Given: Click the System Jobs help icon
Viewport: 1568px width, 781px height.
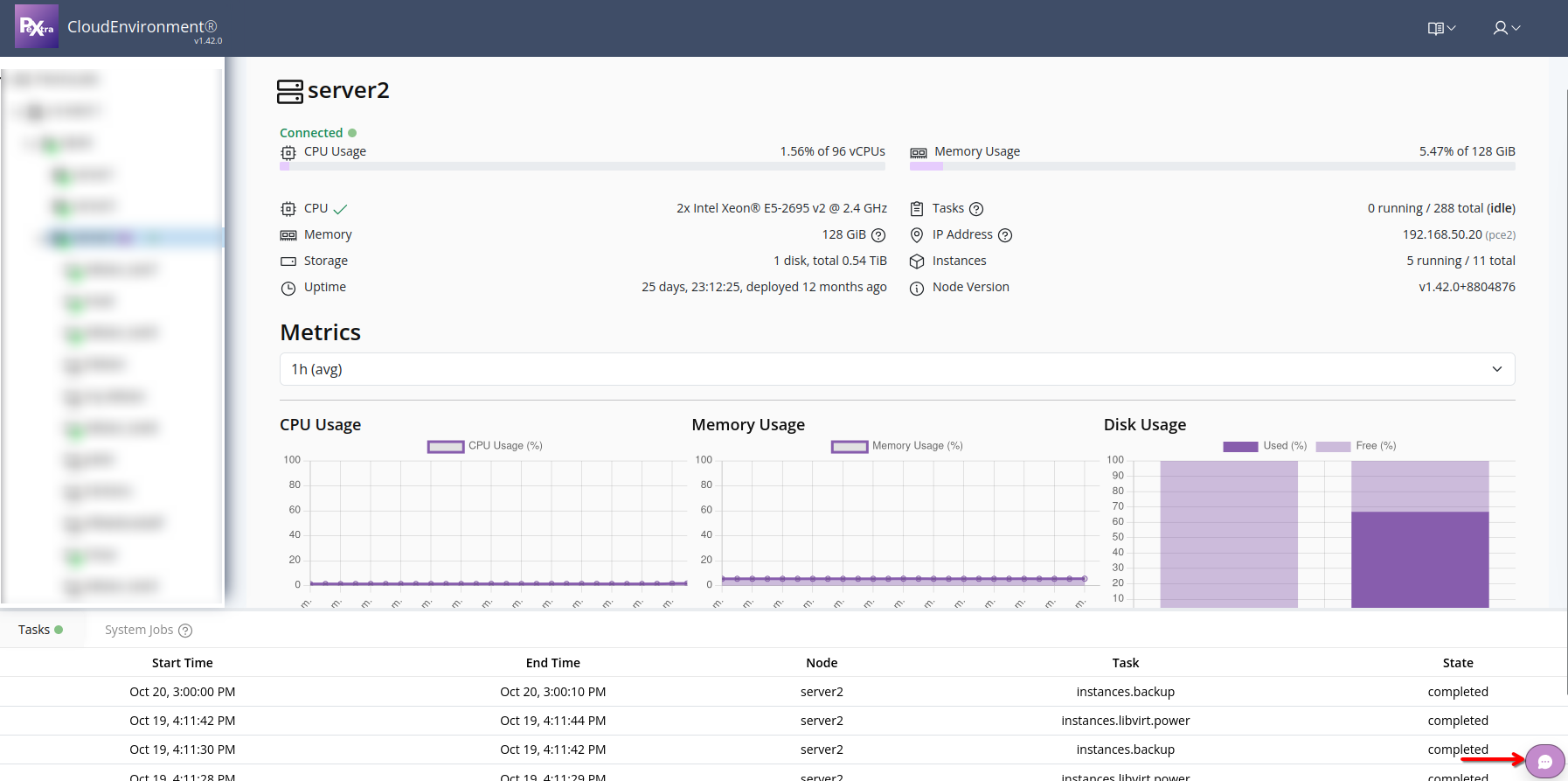Looking at the screenshot, I should tap(185, 631).
